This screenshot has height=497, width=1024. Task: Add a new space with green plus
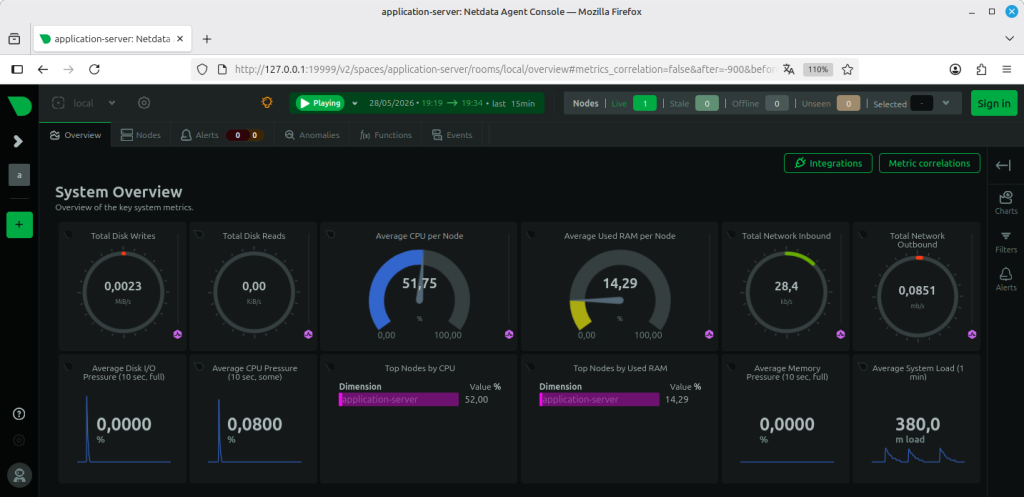(20, 225)
